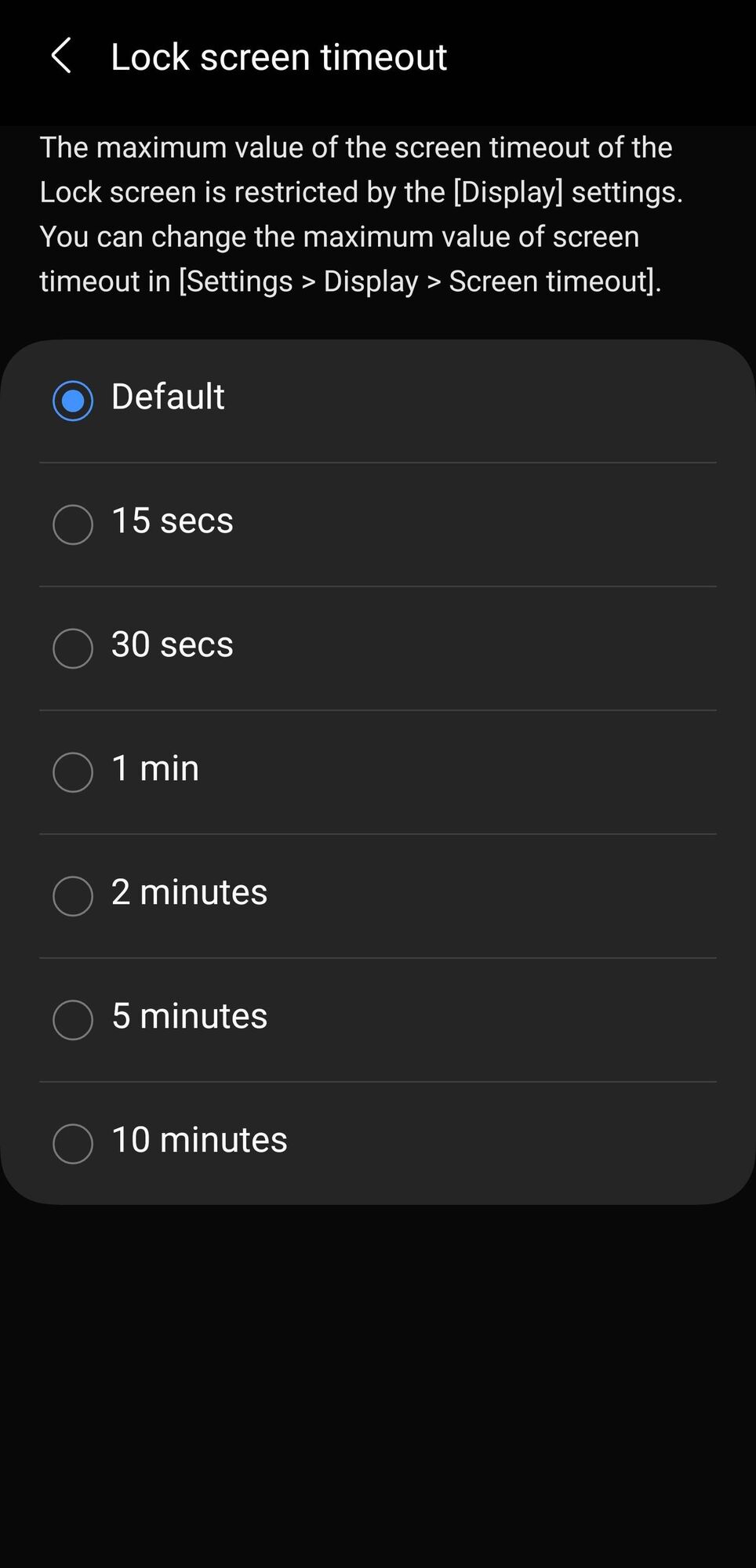This screenshot has height=1568, width=756.
Task: Tap the empty area below the options list
Action: click(378, 1380)
